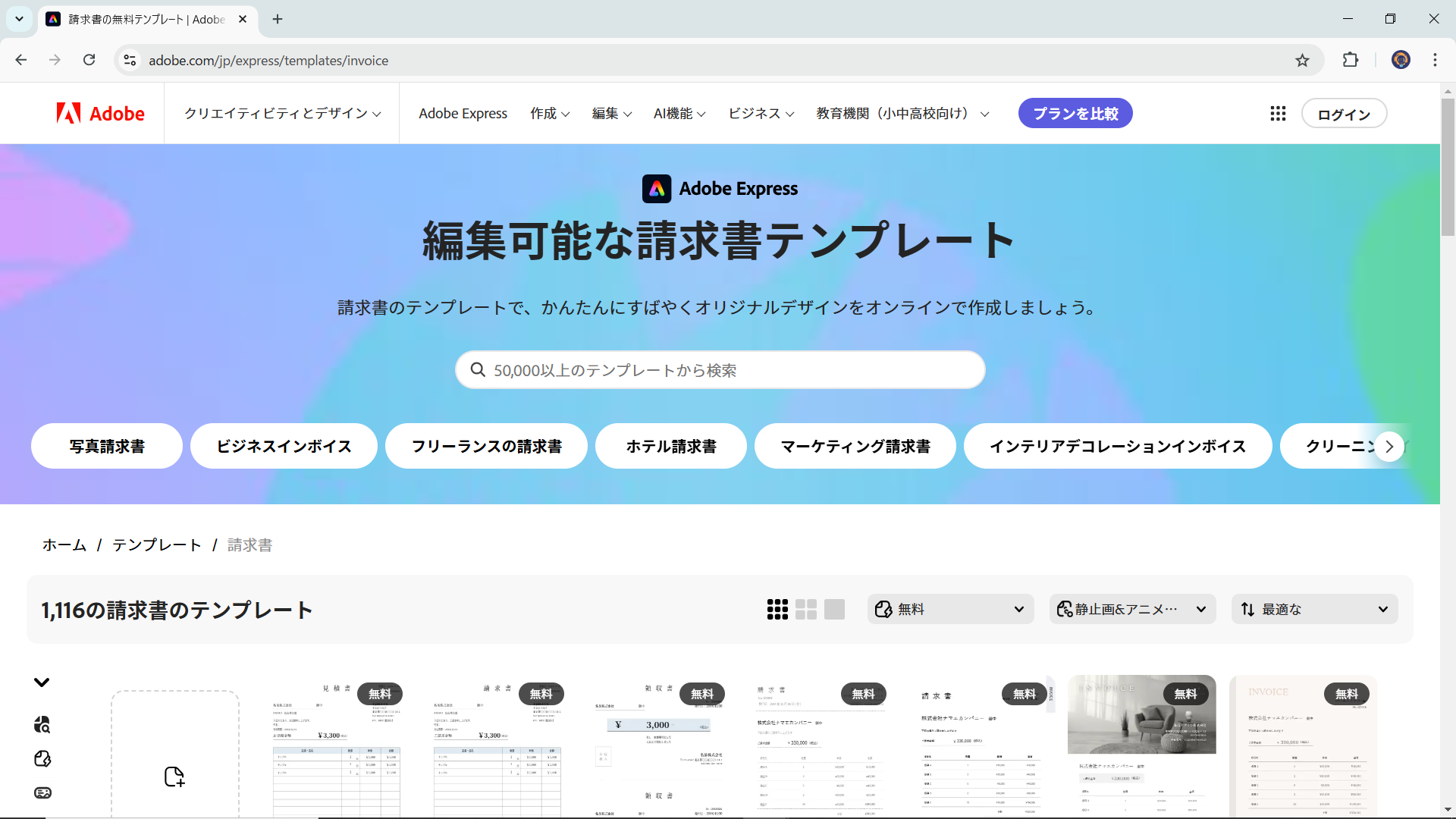
Task: Open a new browser tab
Action: (x=278, y=19)
